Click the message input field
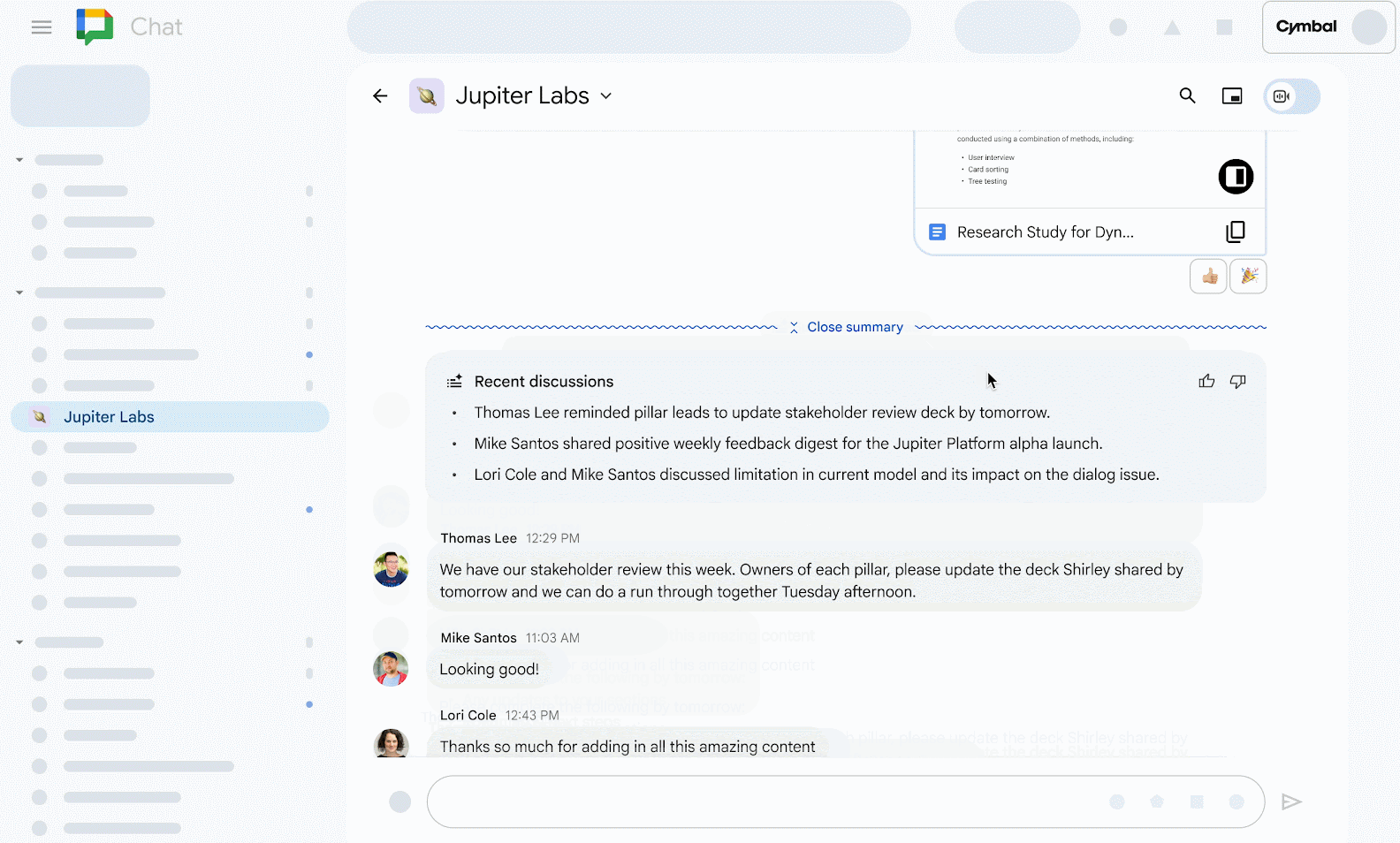The height and width of the screenshot is (843, 1400). point(760,801)
